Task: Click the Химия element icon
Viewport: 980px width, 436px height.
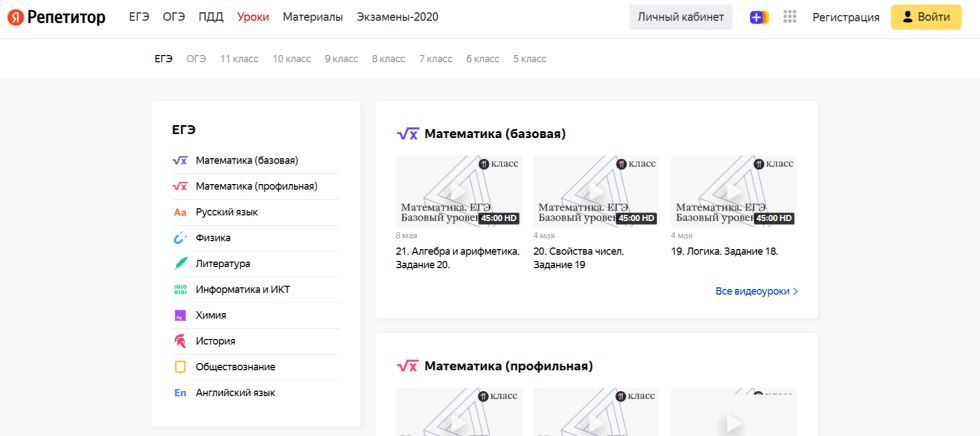Action: coord(180,315)
